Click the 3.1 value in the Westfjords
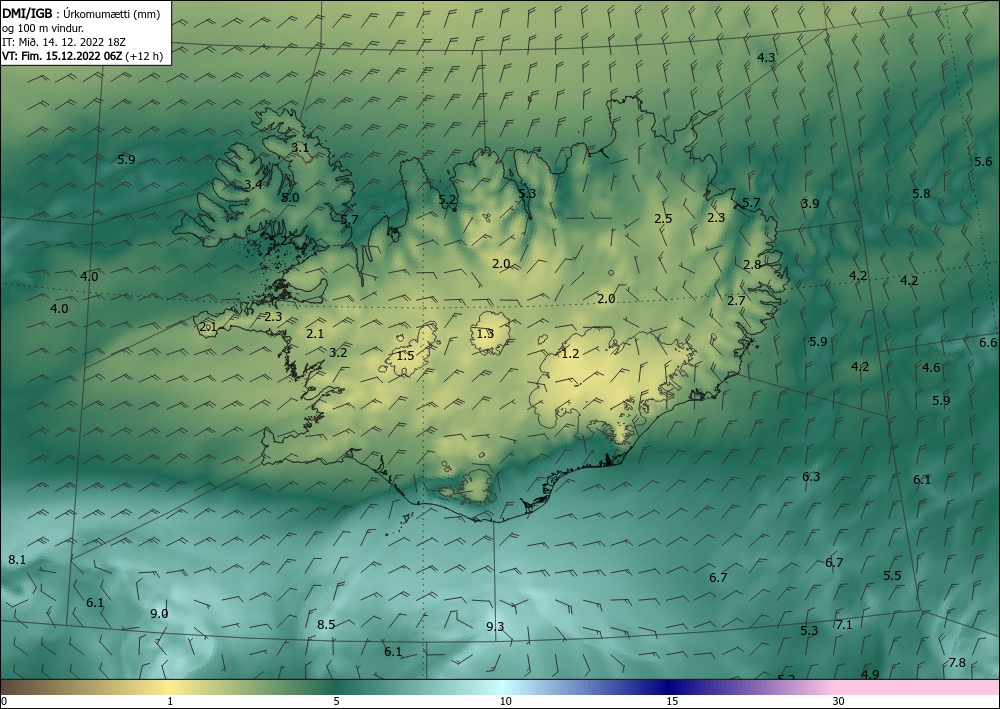Image resolution: width=1000 pixels, height=709 pixels. click(300, 147)
